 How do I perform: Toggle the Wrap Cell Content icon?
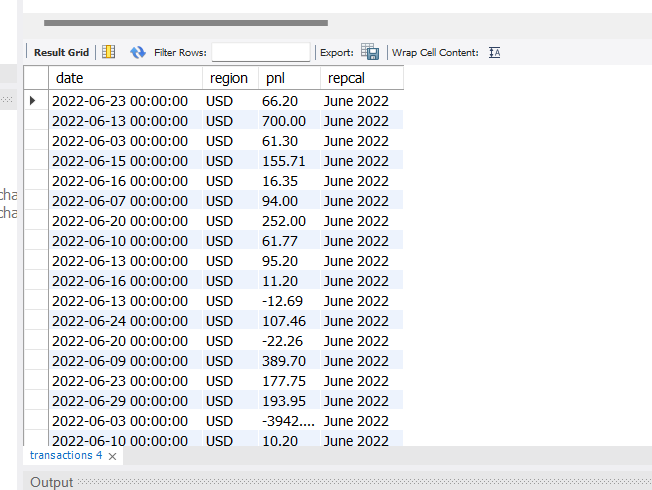[x=494, y=52]
